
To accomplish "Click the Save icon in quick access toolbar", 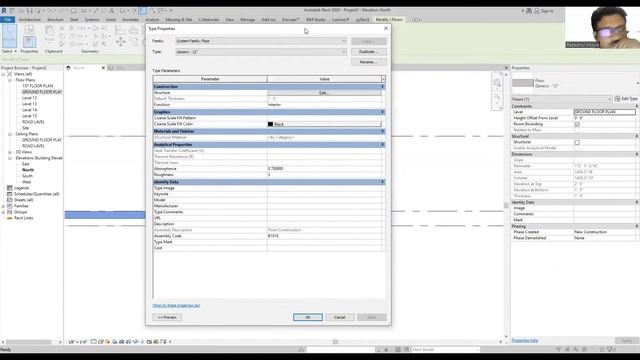I will click(29, 11).
